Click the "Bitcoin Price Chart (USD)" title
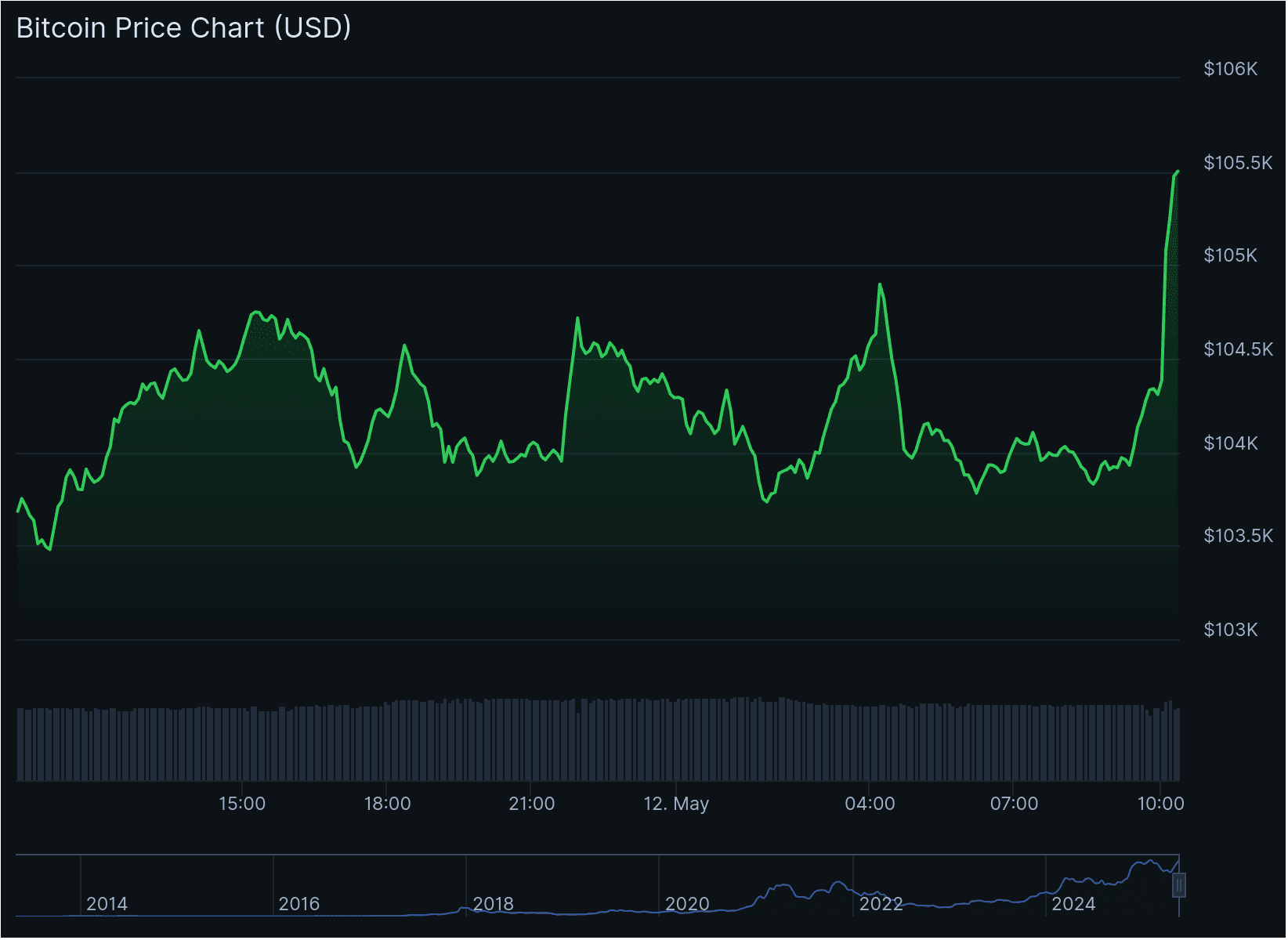Screen dimensions: 1288x940 [184, 28]
